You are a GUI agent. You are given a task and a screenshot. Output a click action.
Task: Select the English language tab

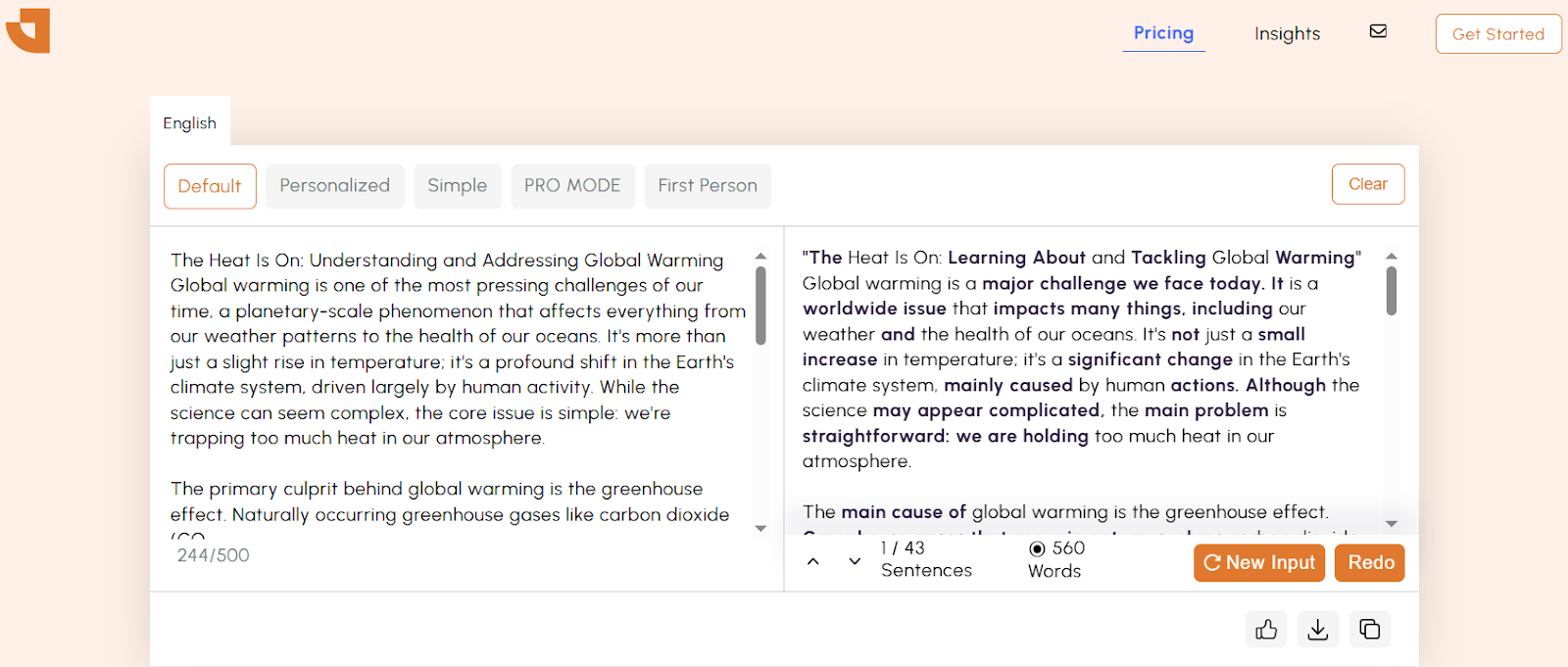(x=190, y=122)
